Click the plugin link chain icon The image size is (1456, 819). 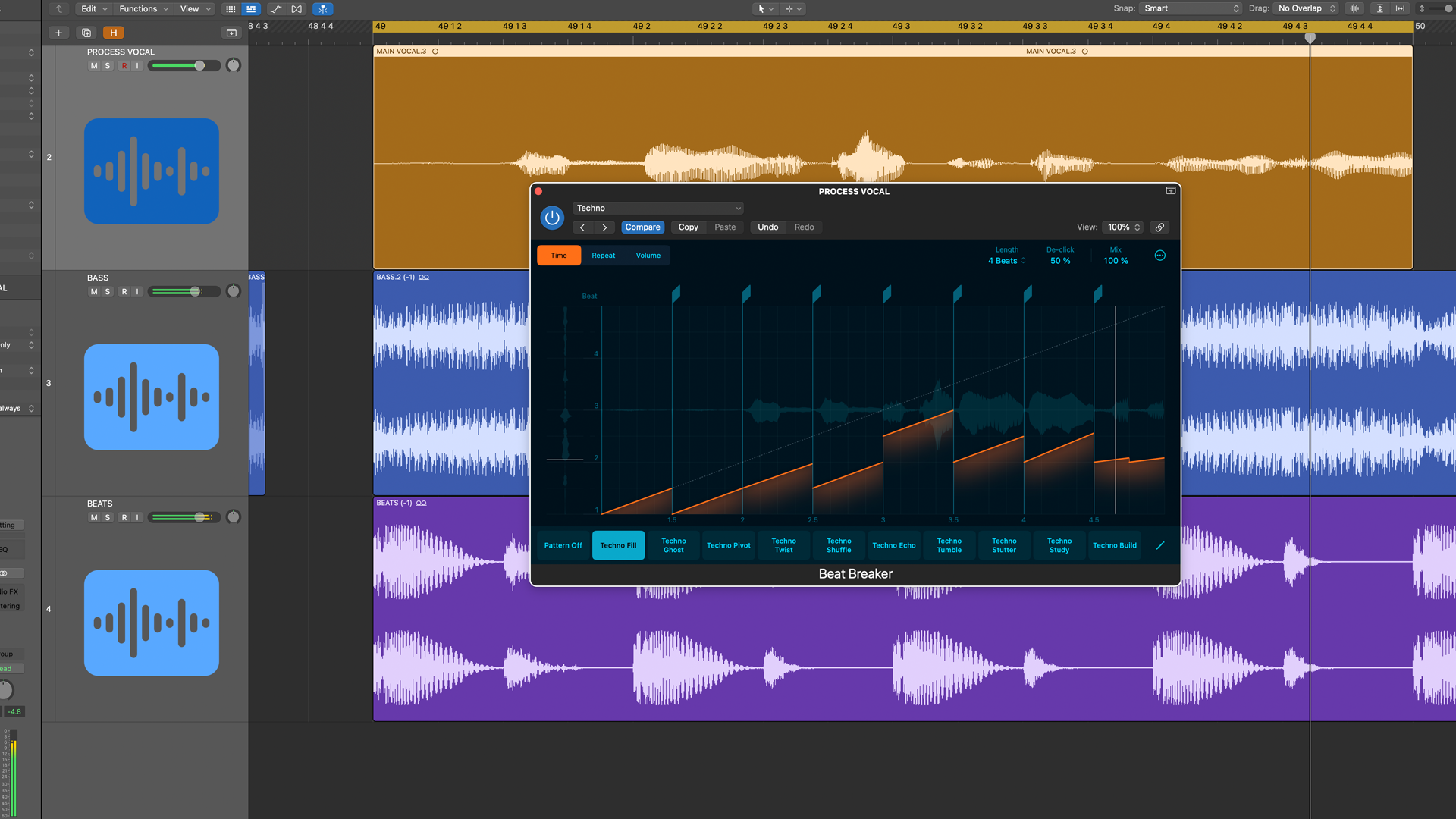(1159, 227)
